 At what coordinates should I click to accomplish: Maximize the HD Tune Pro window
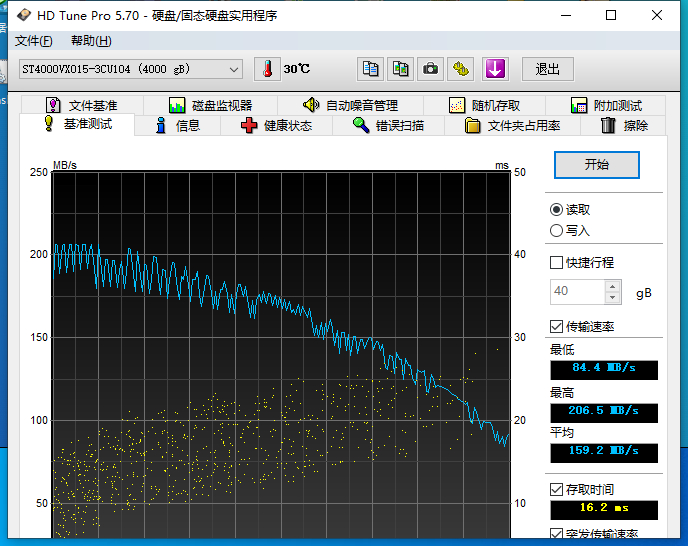pyautogui.click(x=611, y=15)
